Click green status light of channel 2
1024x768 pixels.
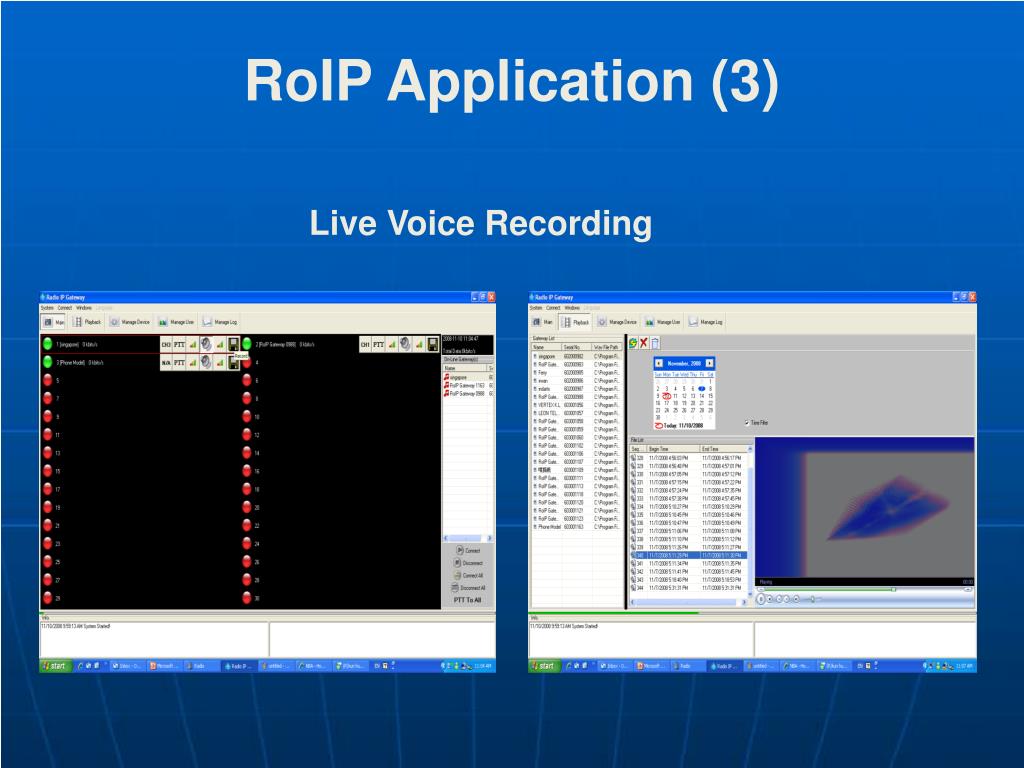pyautogui.click(x=247, y=344)
